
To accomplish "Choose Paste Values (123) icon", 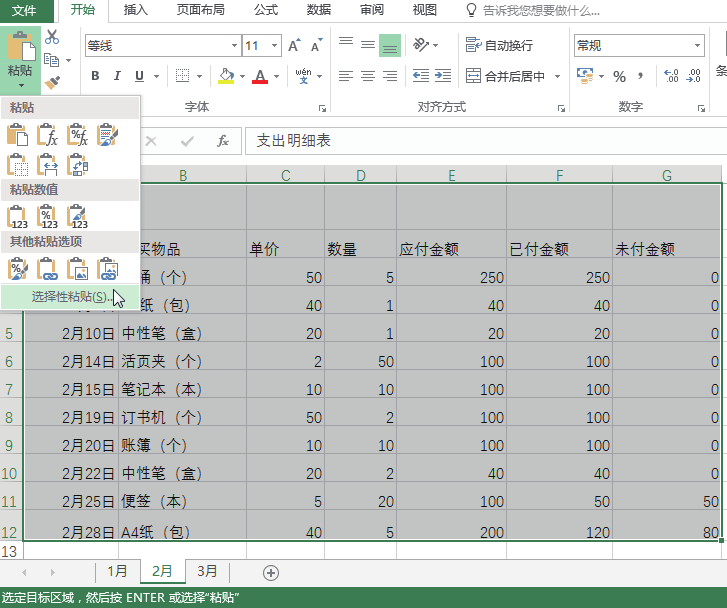I will 18,217.
